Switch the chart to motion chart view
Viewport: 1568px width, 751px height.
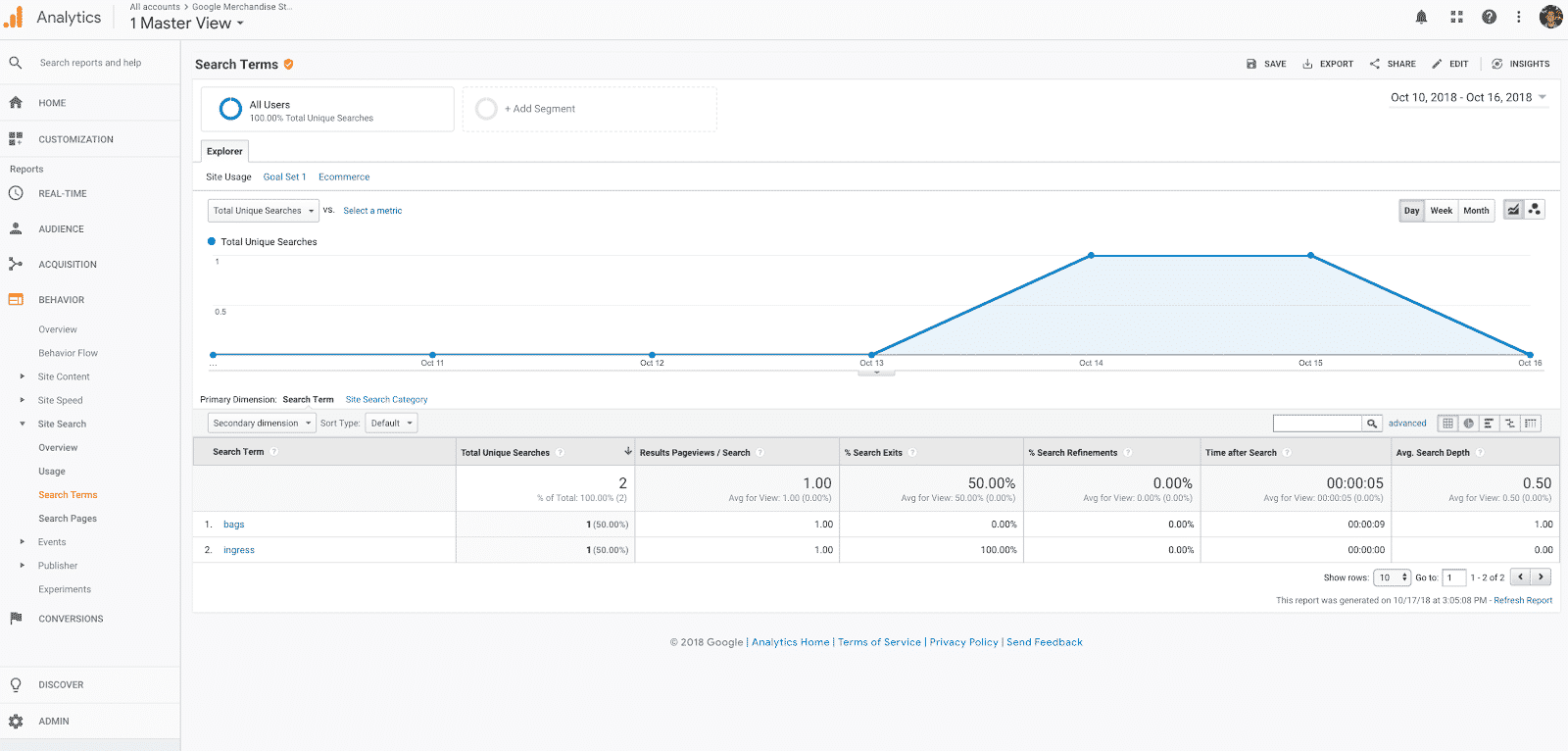(1535, 210)
